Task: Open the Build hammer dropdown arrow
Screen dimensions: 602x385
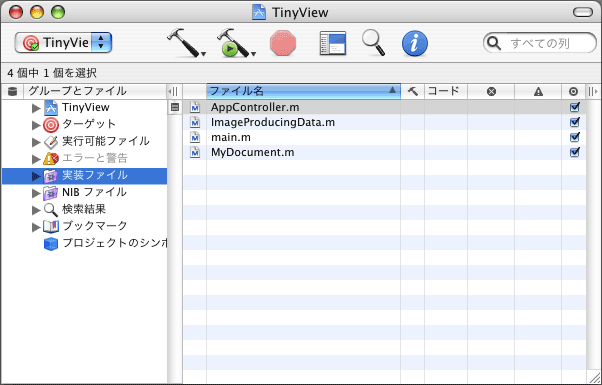Action: (x=203, y=54)
